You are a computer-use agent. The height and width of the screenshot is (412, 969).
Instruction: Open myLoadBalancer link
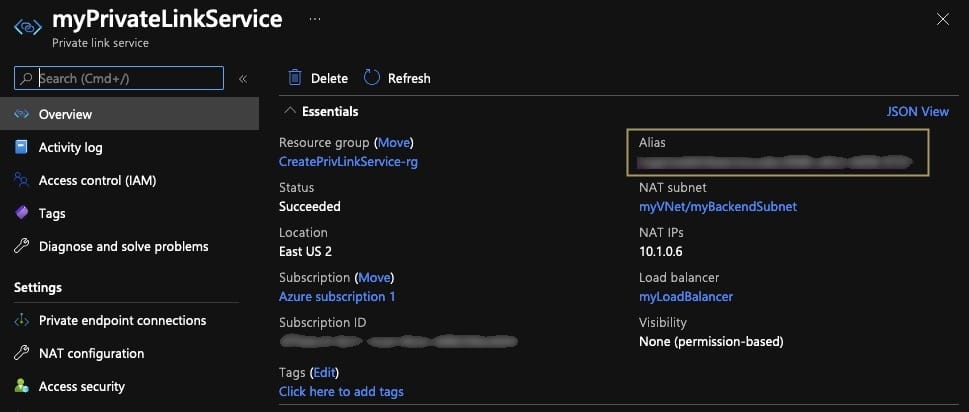coord(686,297)
